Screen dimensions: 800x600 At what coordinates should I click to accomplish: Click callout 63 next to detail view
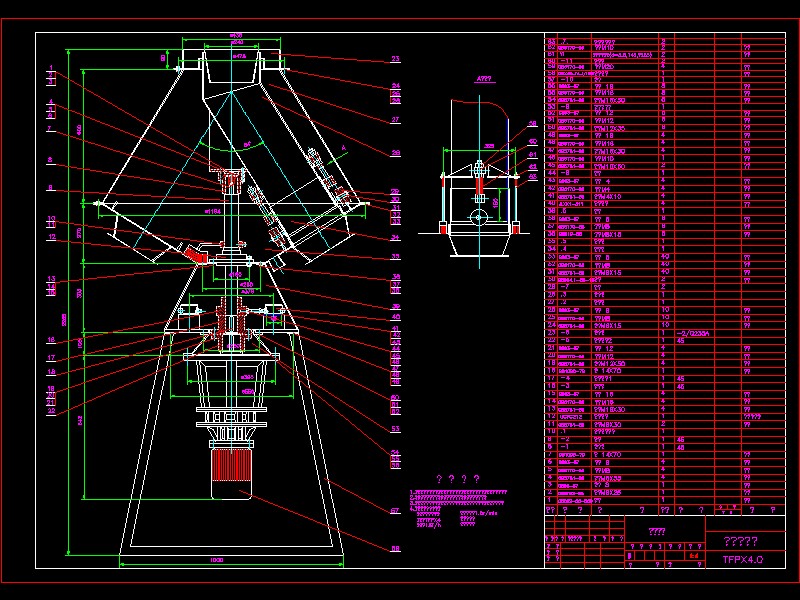click(x=533, y=177)
